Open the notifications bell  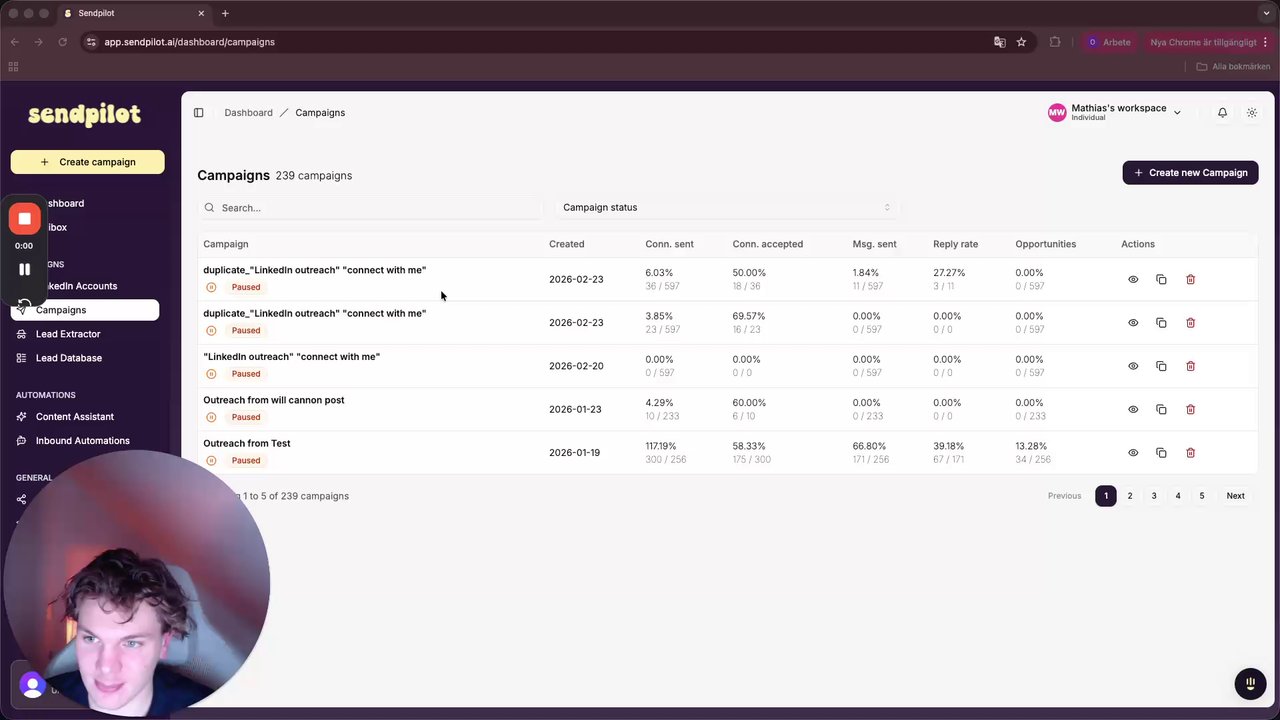pos(1222,113)
